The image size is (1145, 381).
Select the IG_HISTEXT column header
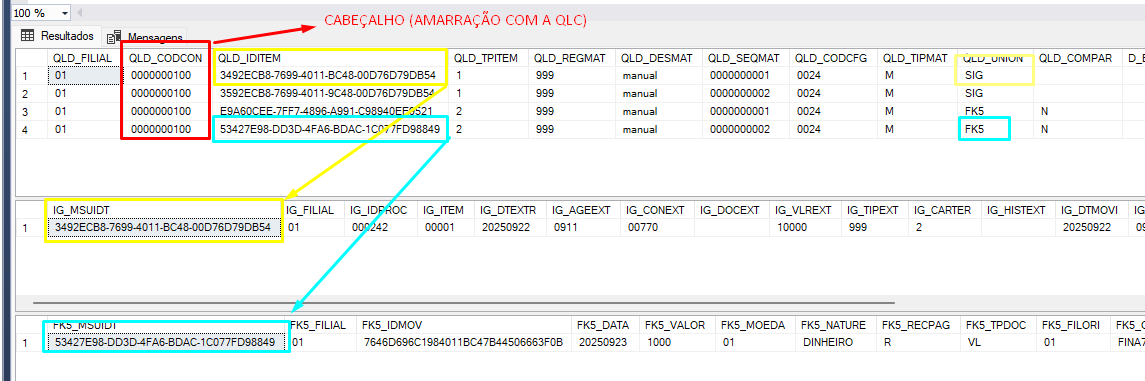1019,209
